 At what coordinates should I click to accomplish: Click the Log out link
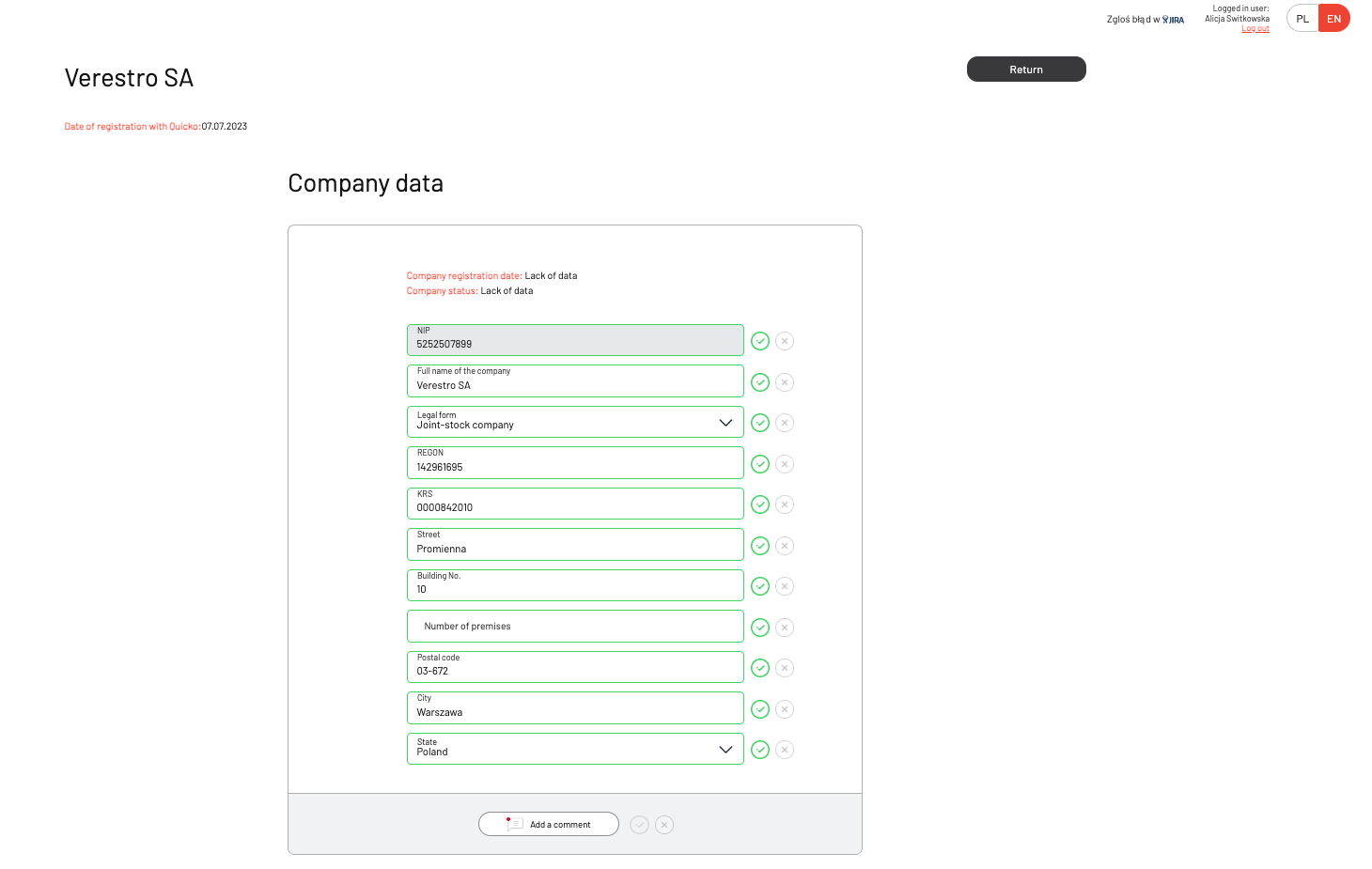1255,29
